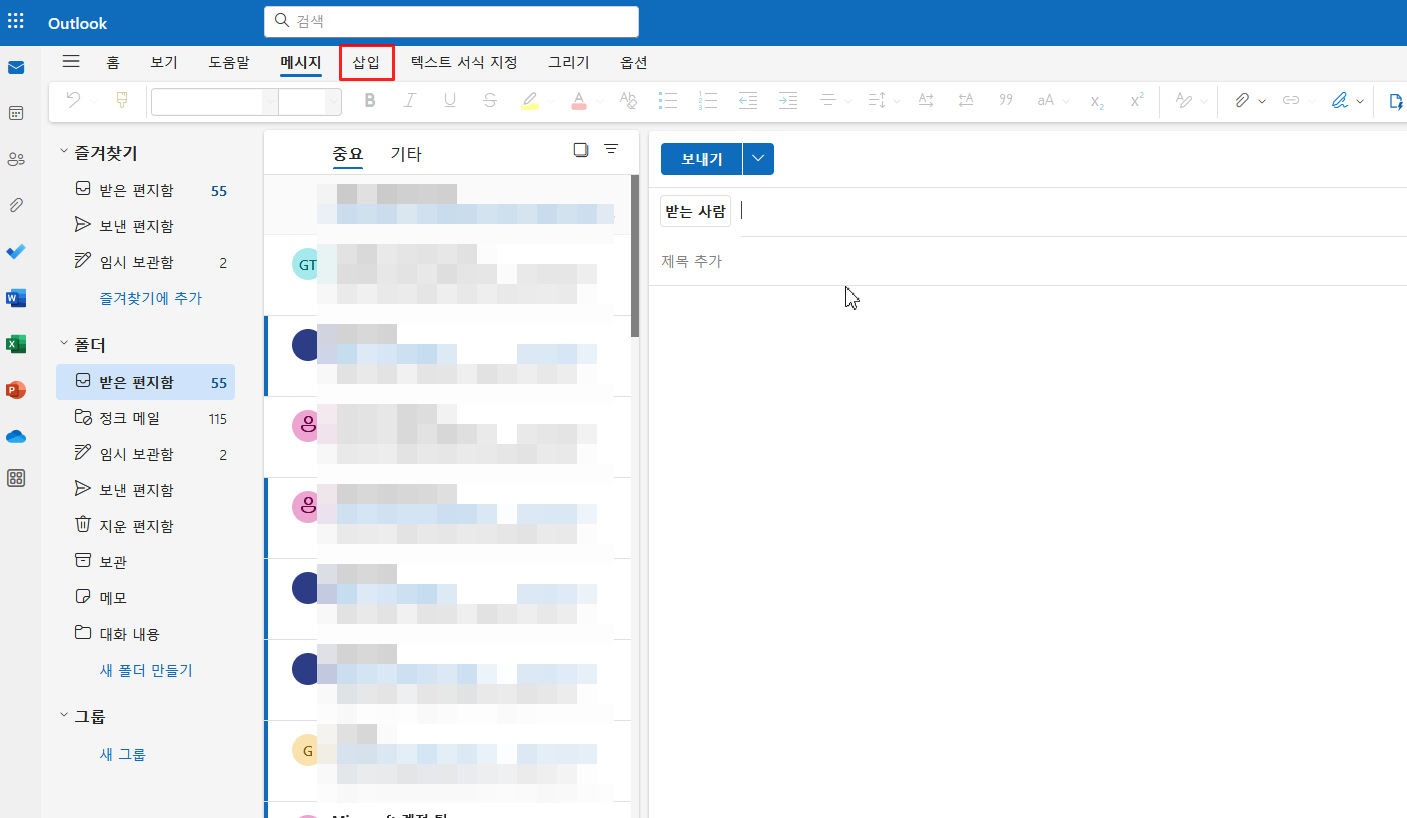Click 새 그룹 link

click(x=123, y=754)
